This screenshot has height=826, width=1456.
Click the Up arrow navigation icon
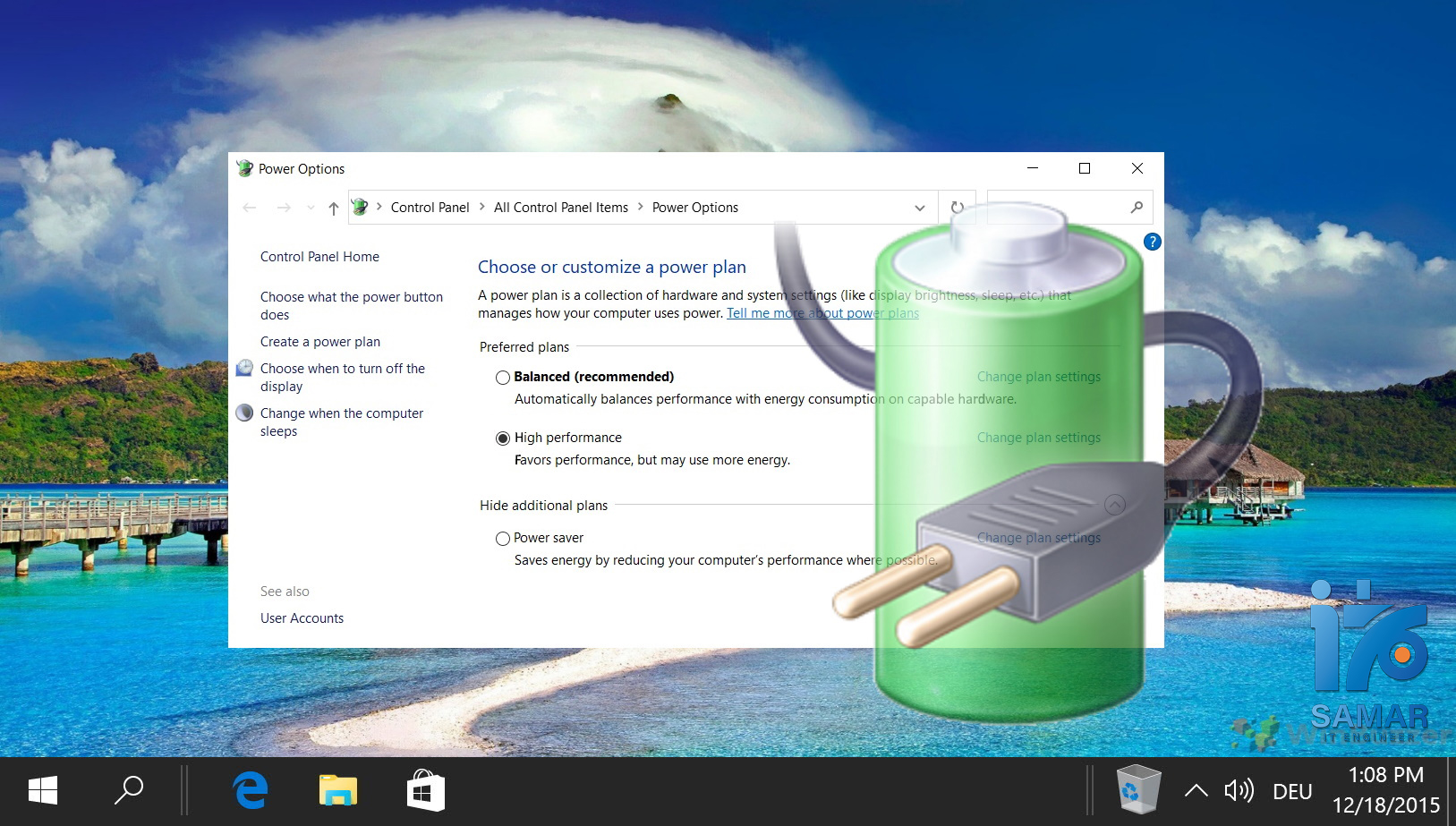tap(333, 208)
